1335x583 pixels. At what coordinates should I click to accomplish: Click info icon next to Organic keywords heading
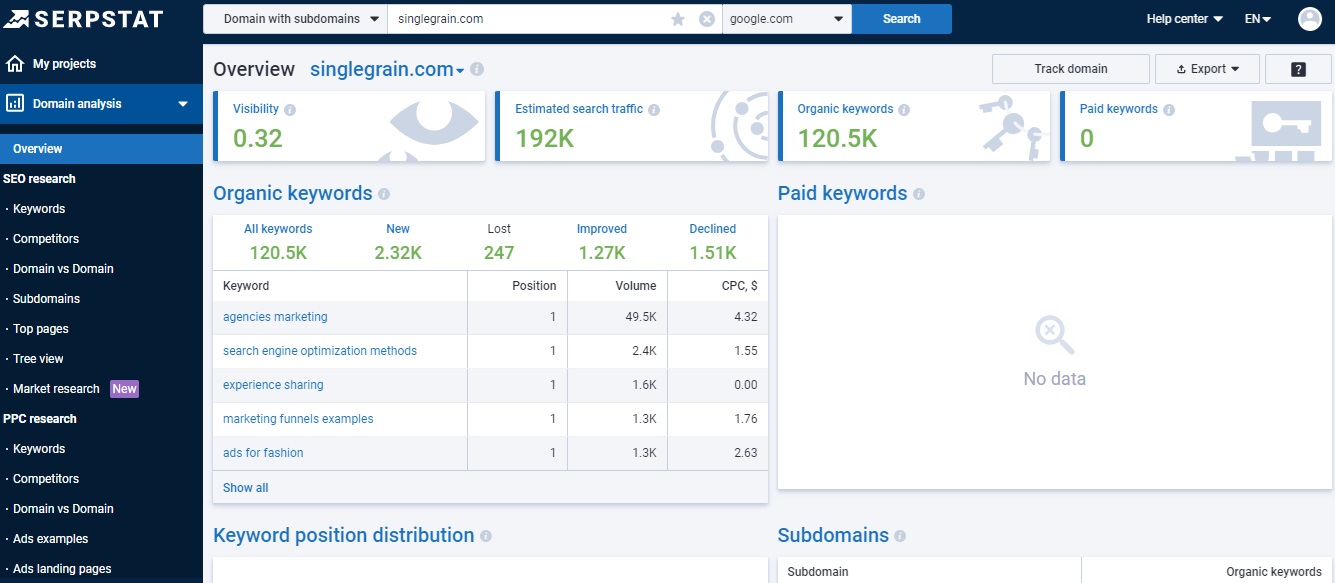(x=384, y=194)
